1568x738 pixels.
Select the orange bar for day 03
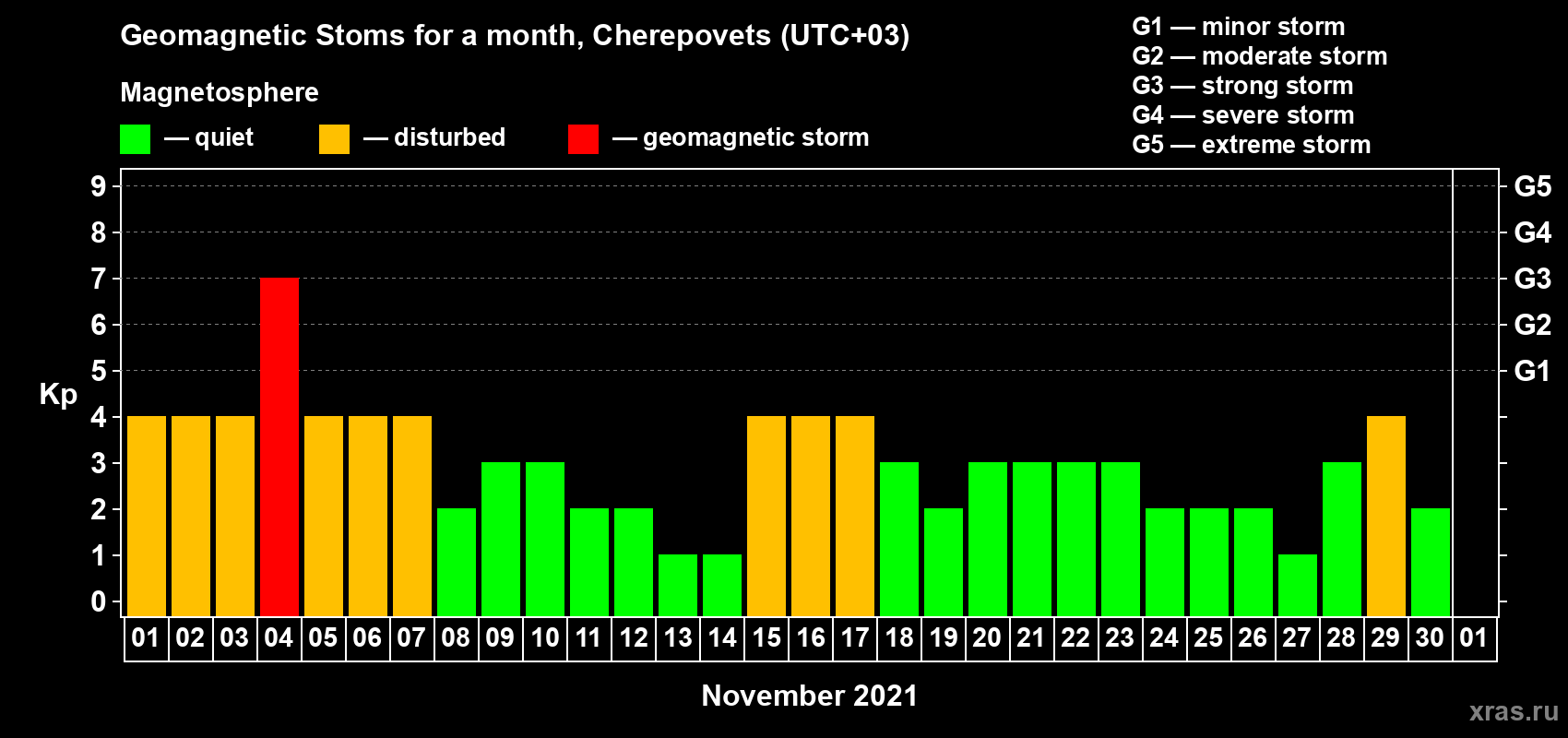pyautogui.click(x=235, y=517)
